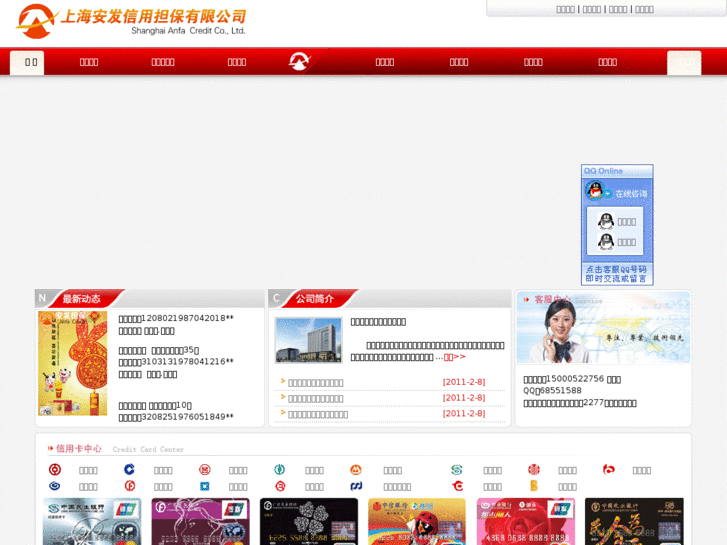This screenshot has width=727, height=545.
Task: Select the blue swirl Industrial Bank icon
Action: pyautogui.click(x=55, y=486)
